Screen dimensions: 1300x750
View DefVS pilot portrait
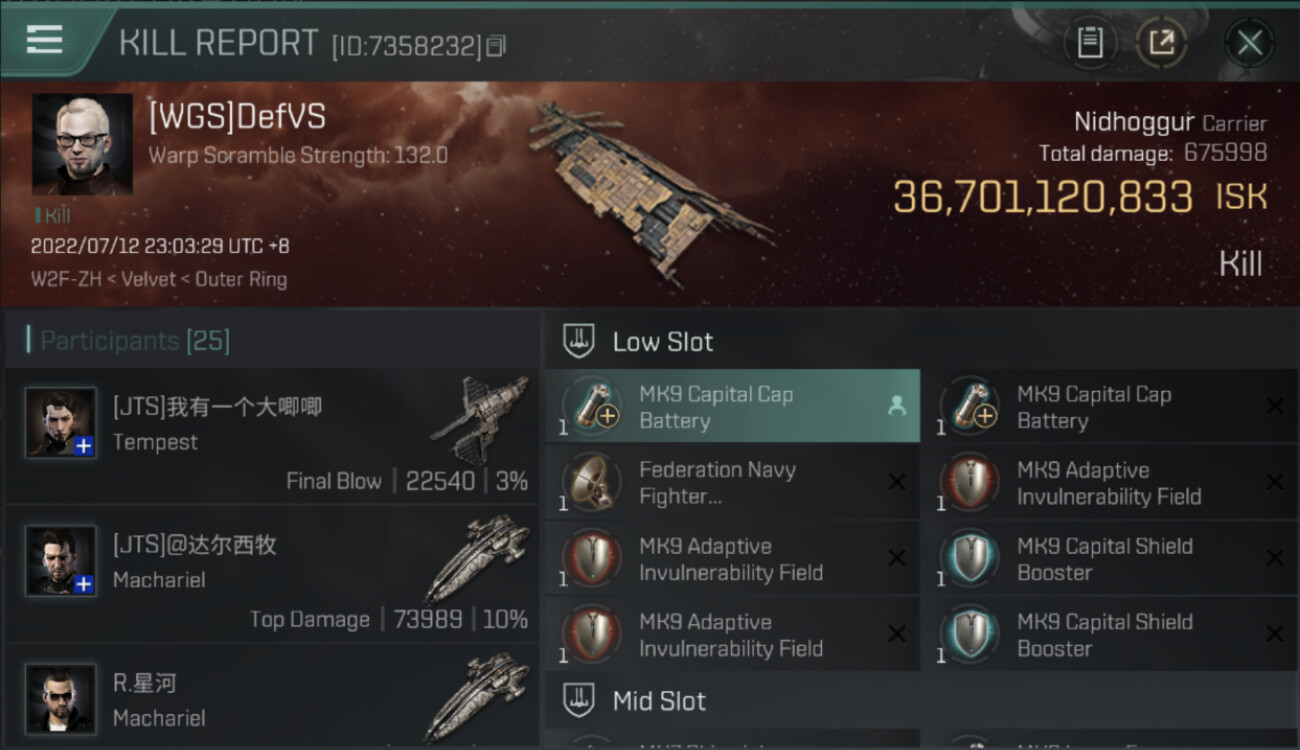(82, 144)
